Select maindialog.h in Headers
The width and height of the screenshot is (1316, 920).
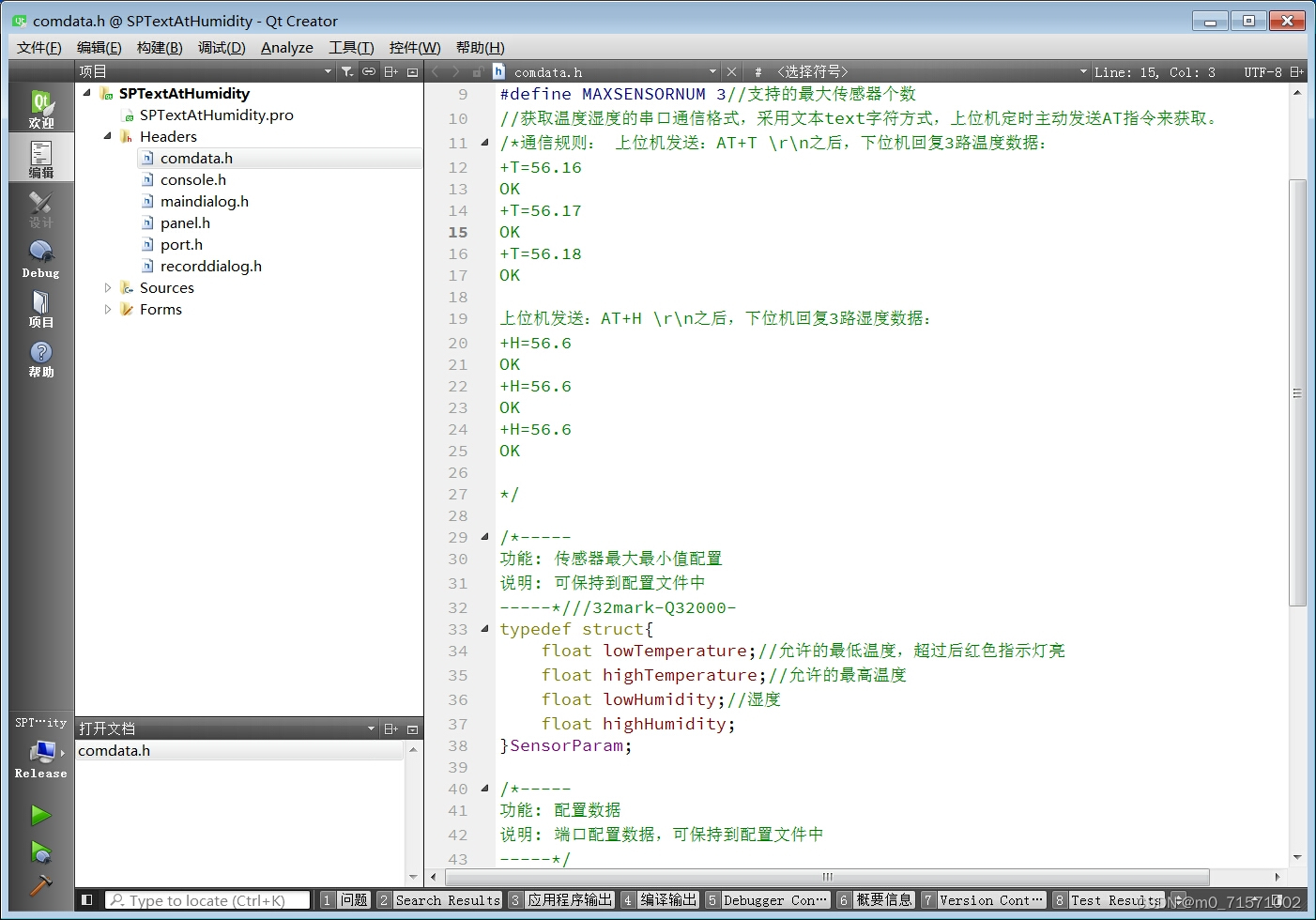tap(205, 201)
